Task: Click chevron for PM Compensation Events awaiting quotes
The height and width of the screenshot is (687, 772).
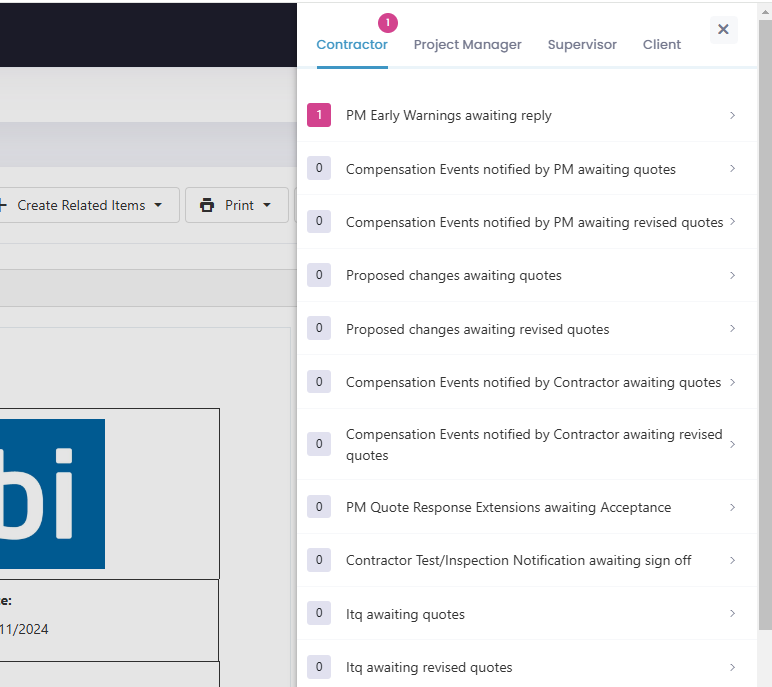Action: coord(732,168)
